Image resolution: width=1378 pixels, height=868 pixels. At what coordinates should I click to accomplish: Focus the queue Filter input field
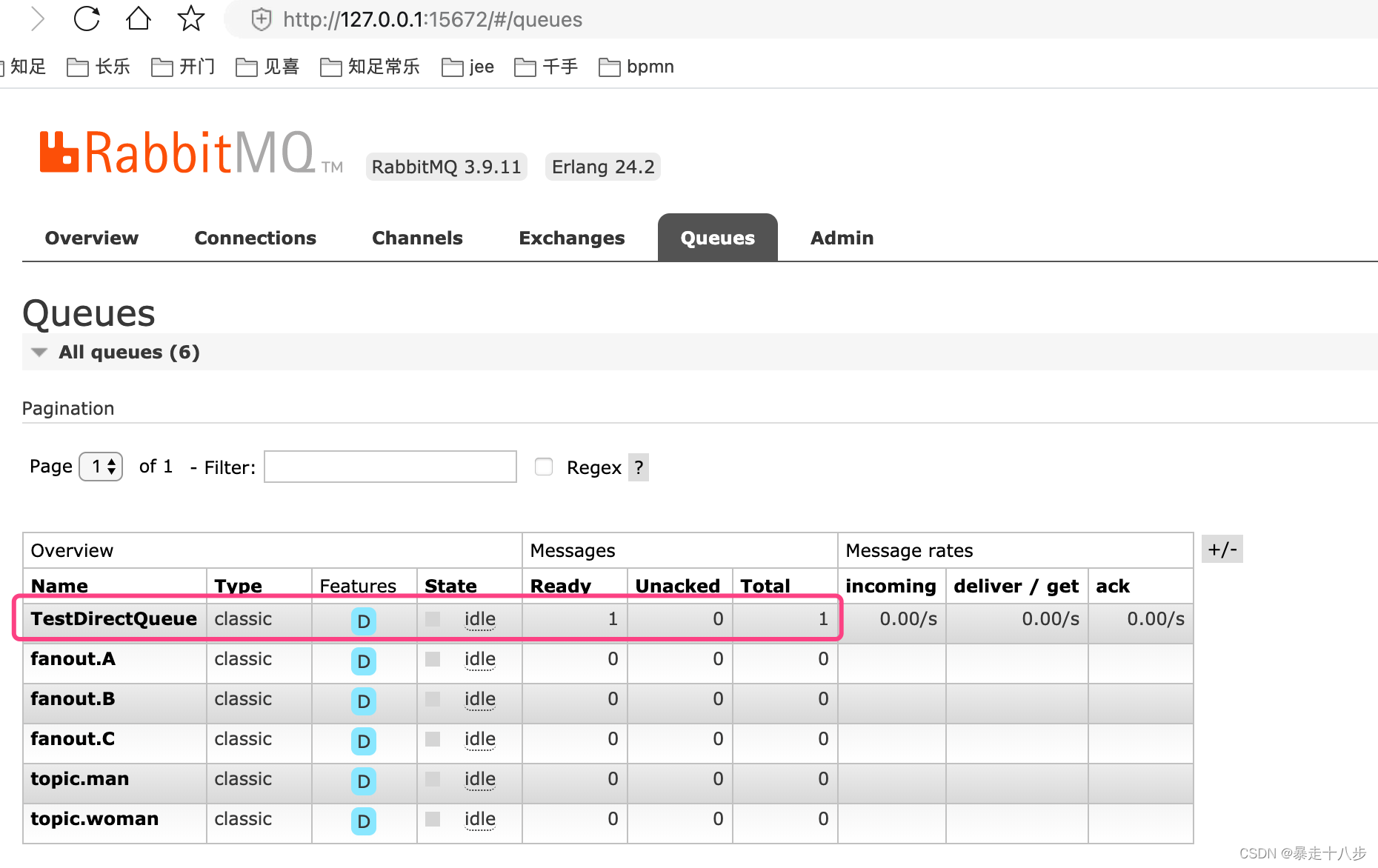tap(390, 467)
